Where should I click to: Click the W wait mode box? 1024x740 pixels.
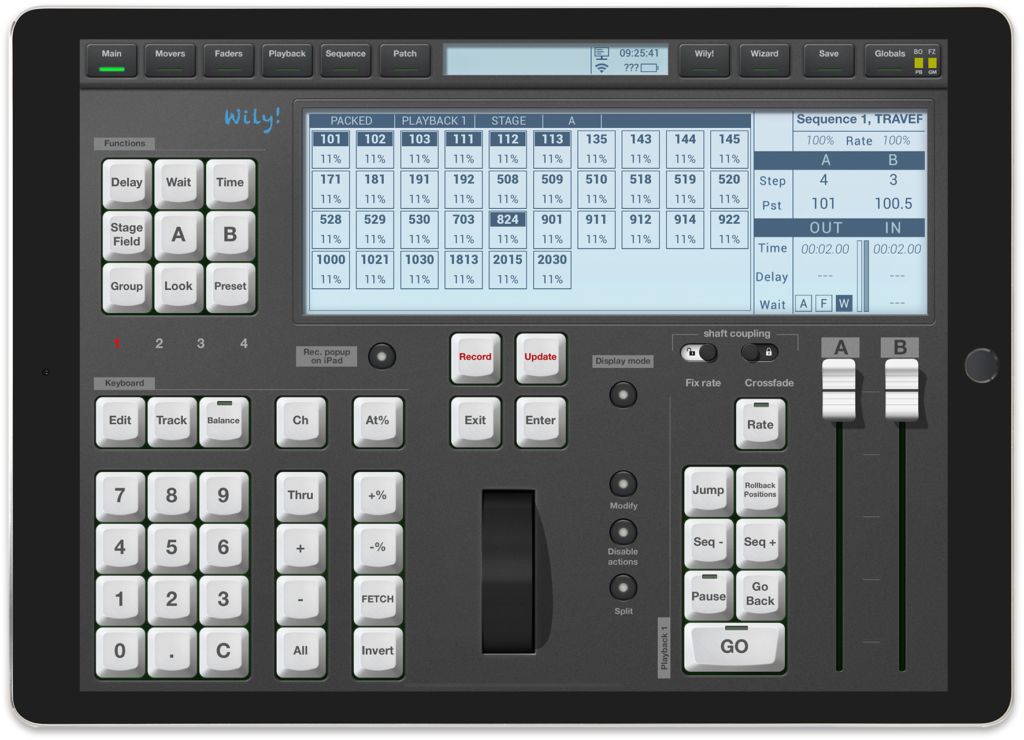coord(844,303)
